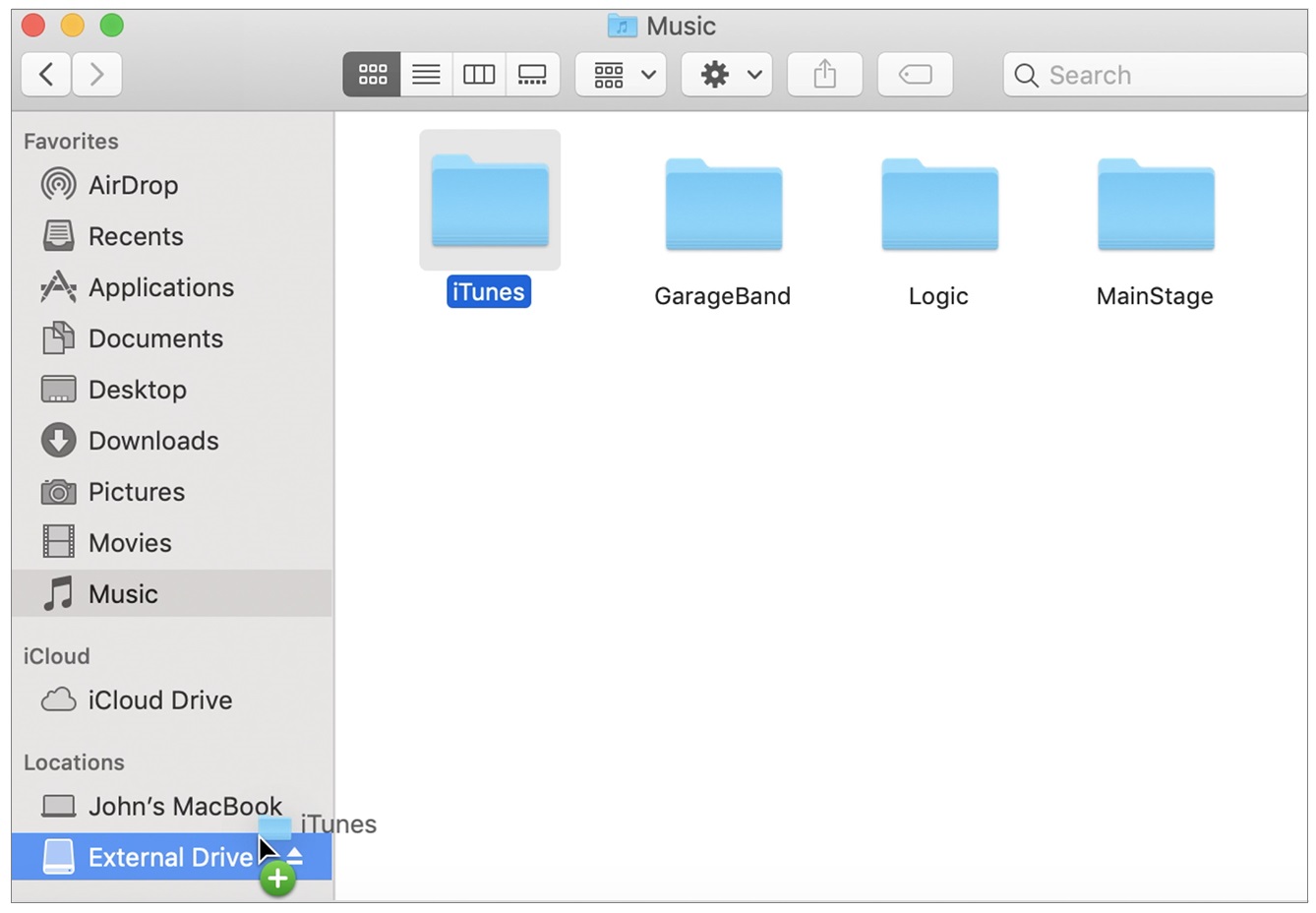Eject the External Drive
Image resolution: width=1316 pixels, height=913 pixels.
pyautogui.click(x=295, y=857)
